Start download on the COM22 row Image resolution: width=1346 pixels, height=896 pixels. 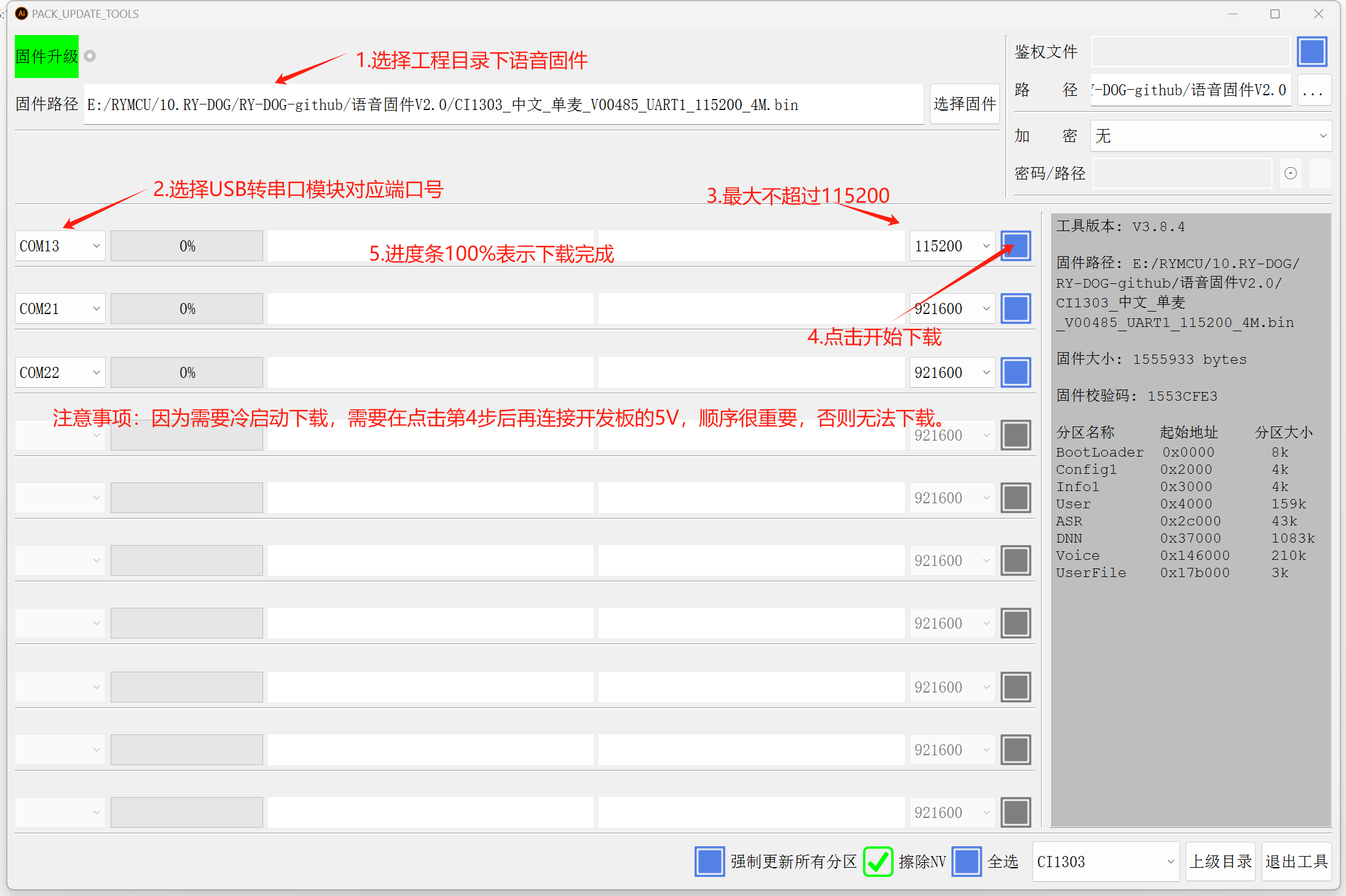(x=1015, y=372)
